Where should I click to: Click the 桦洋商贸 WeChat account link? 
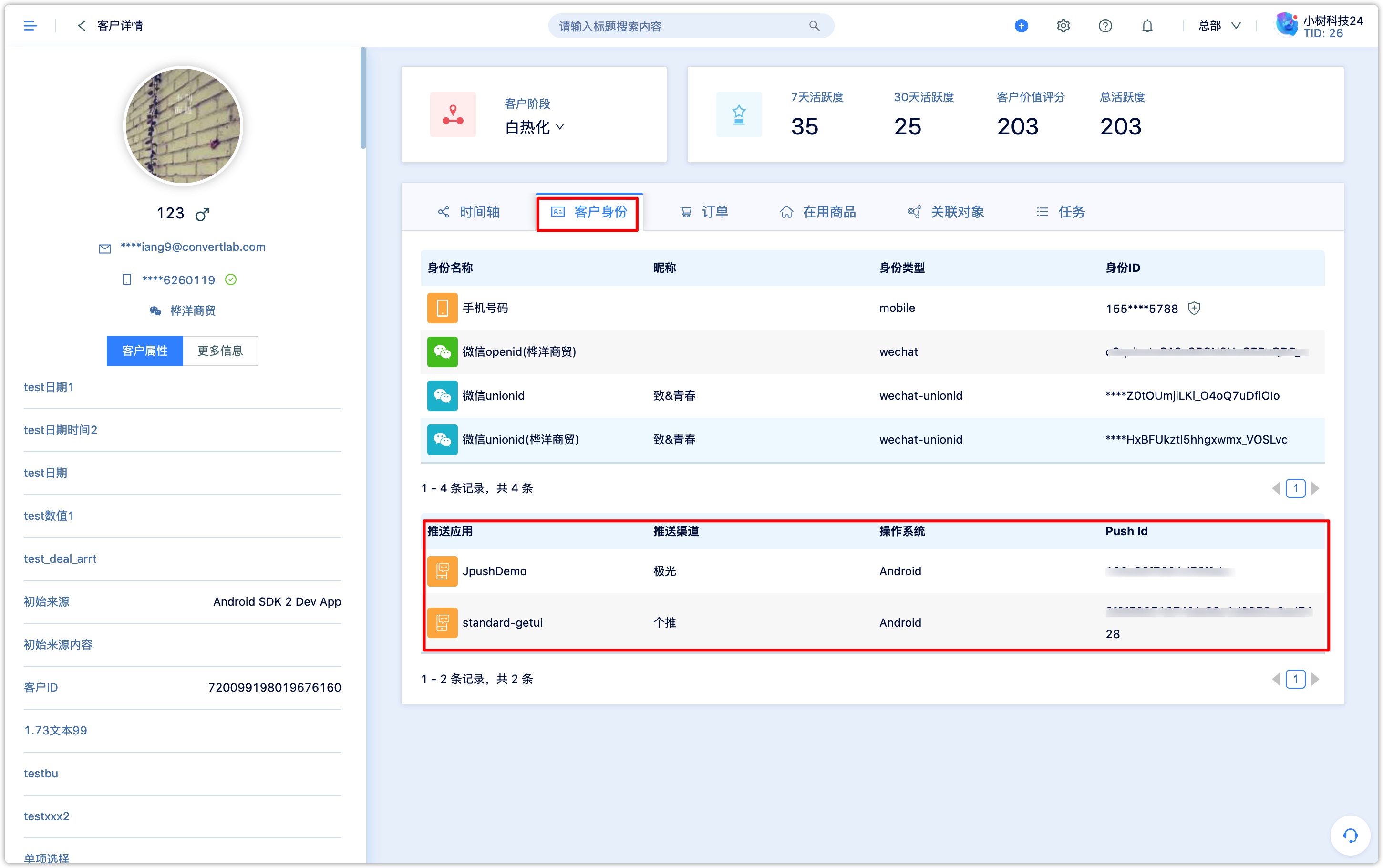(193, 310)
